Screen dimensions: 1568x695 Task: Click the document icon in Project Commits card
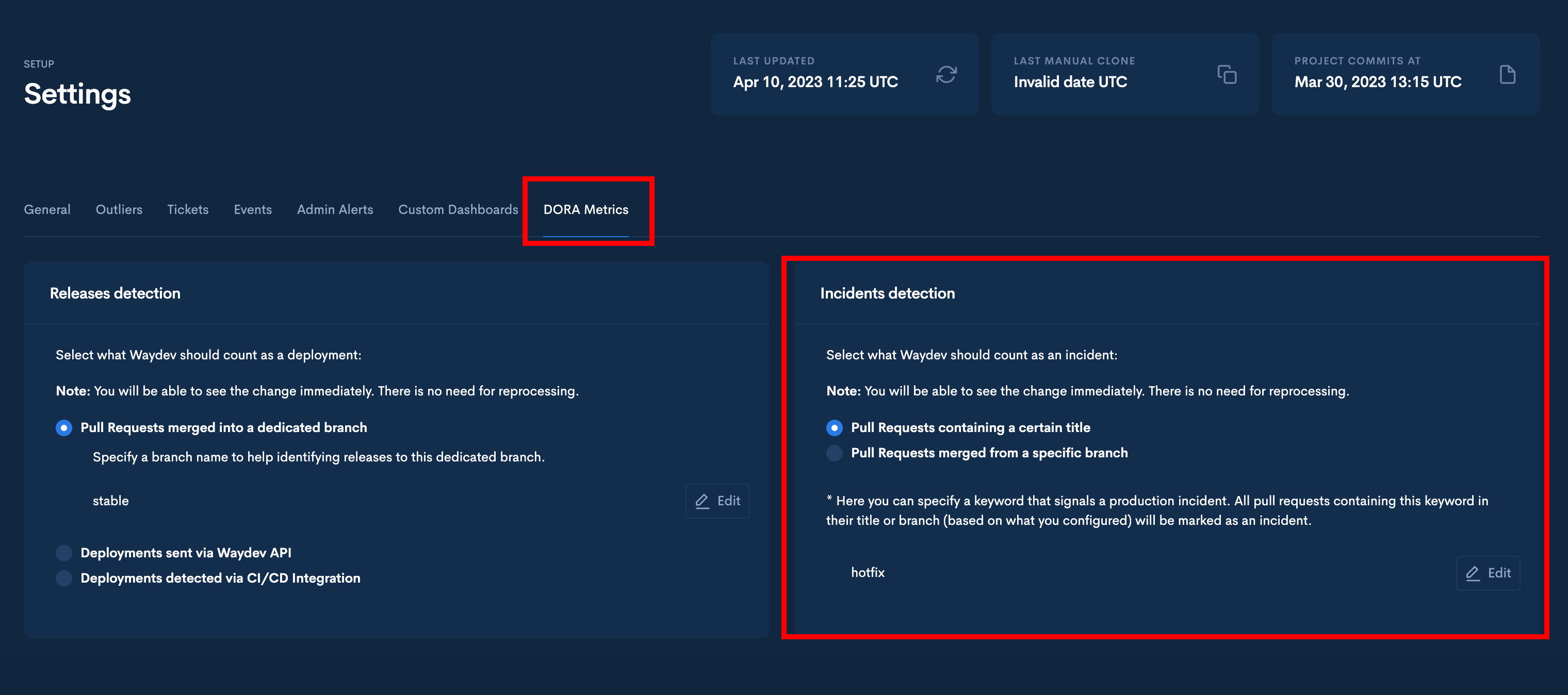1507,74
